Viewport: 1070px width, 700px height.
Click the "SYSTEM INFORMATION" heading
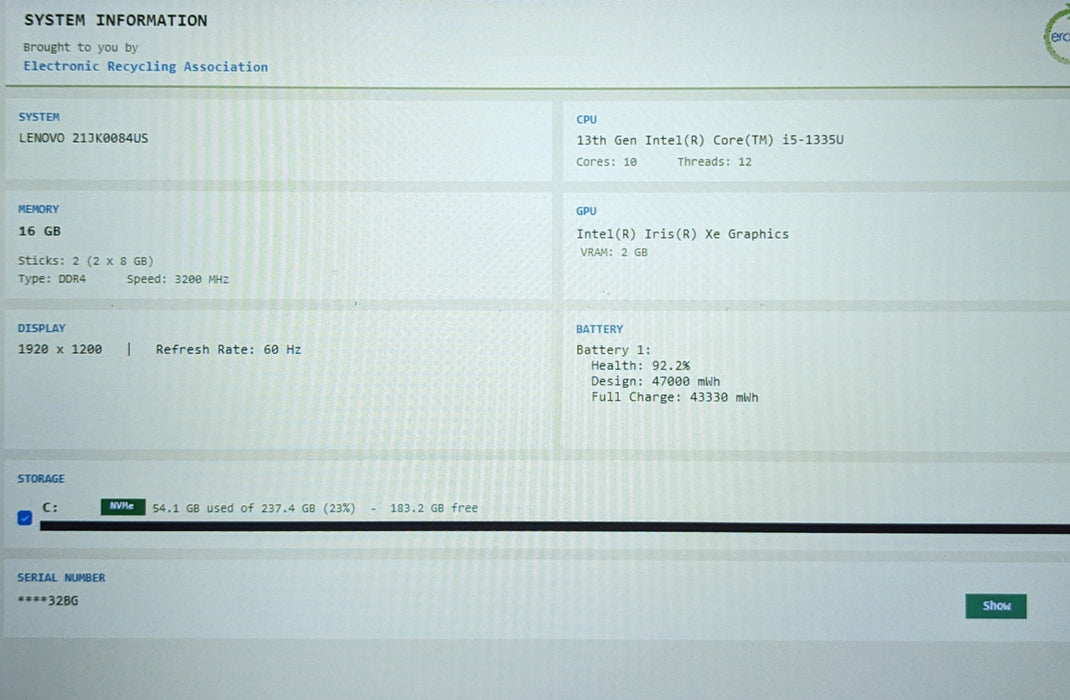click(x=115, y=20)
